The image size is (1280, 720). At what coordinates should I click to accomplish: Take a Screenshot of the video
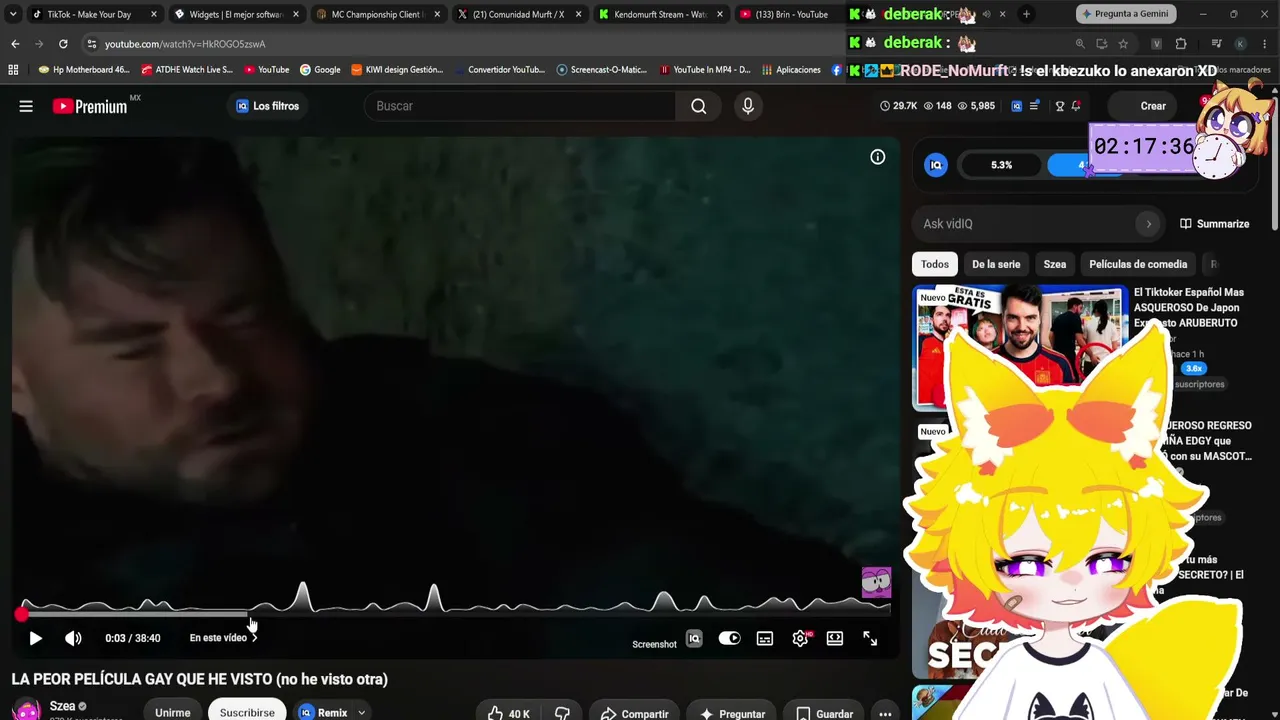[x=654, y=644]
